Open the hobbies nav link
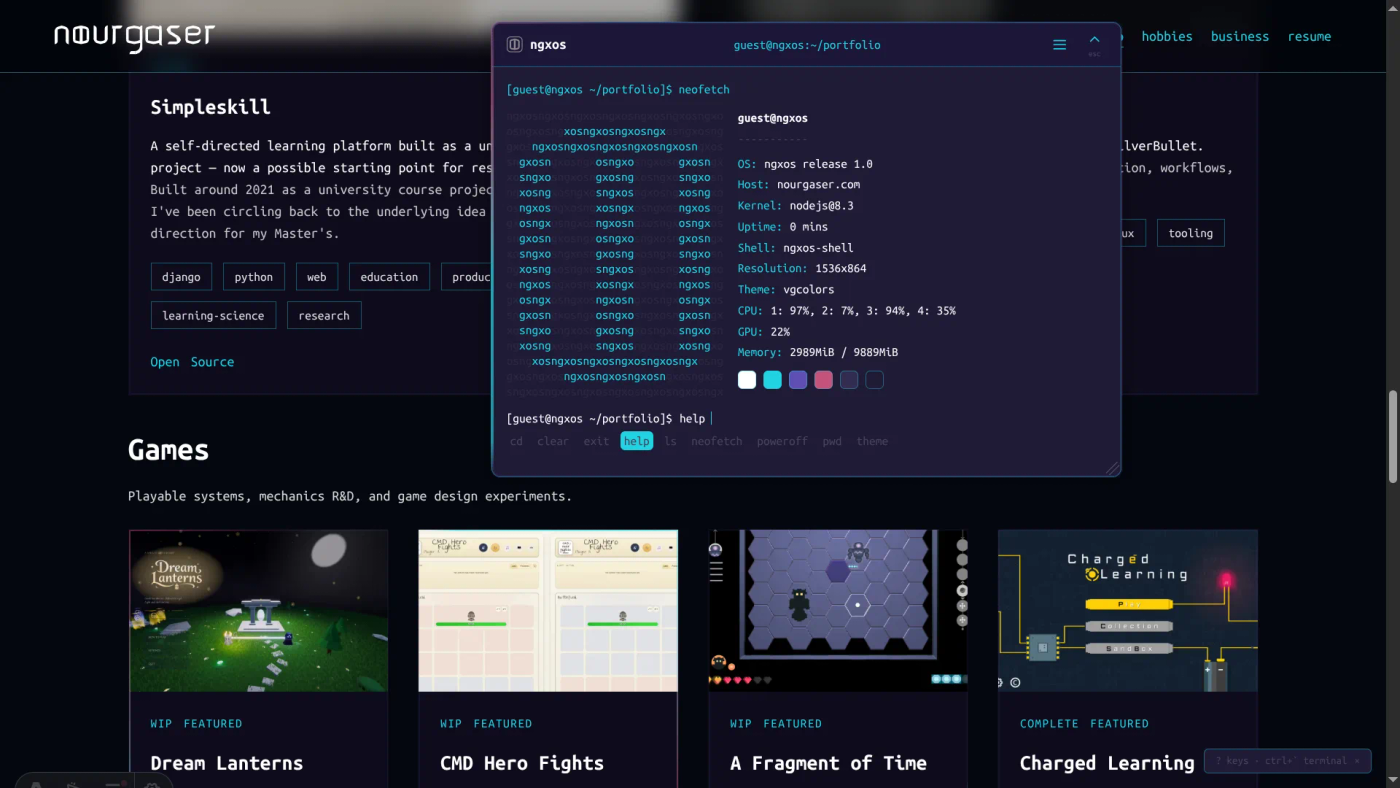 1167,36
